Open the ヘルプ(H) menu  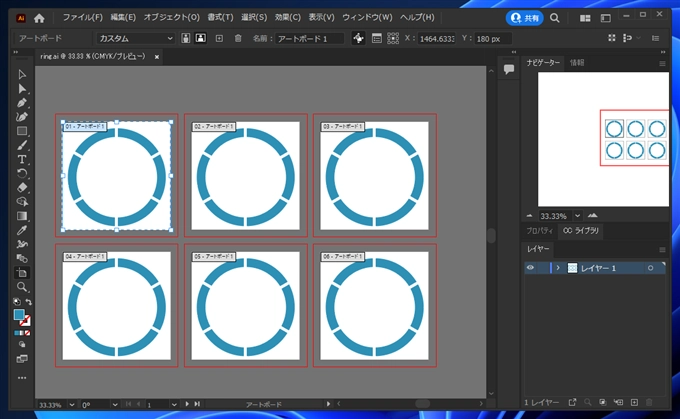pyautogui.click(x=417, y=17)
